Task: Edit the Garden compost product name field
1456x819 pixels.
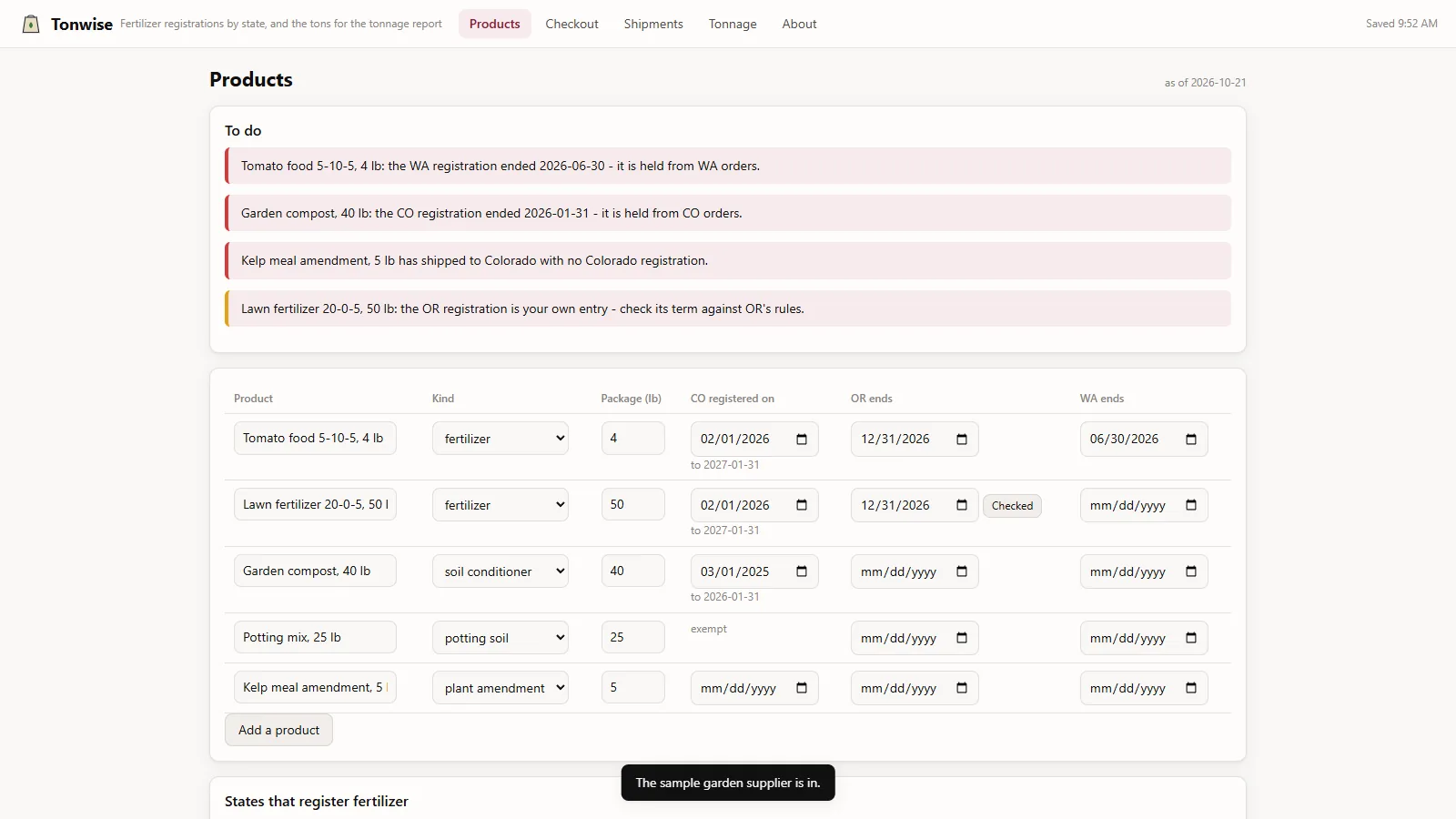Action: coord(315,571)
